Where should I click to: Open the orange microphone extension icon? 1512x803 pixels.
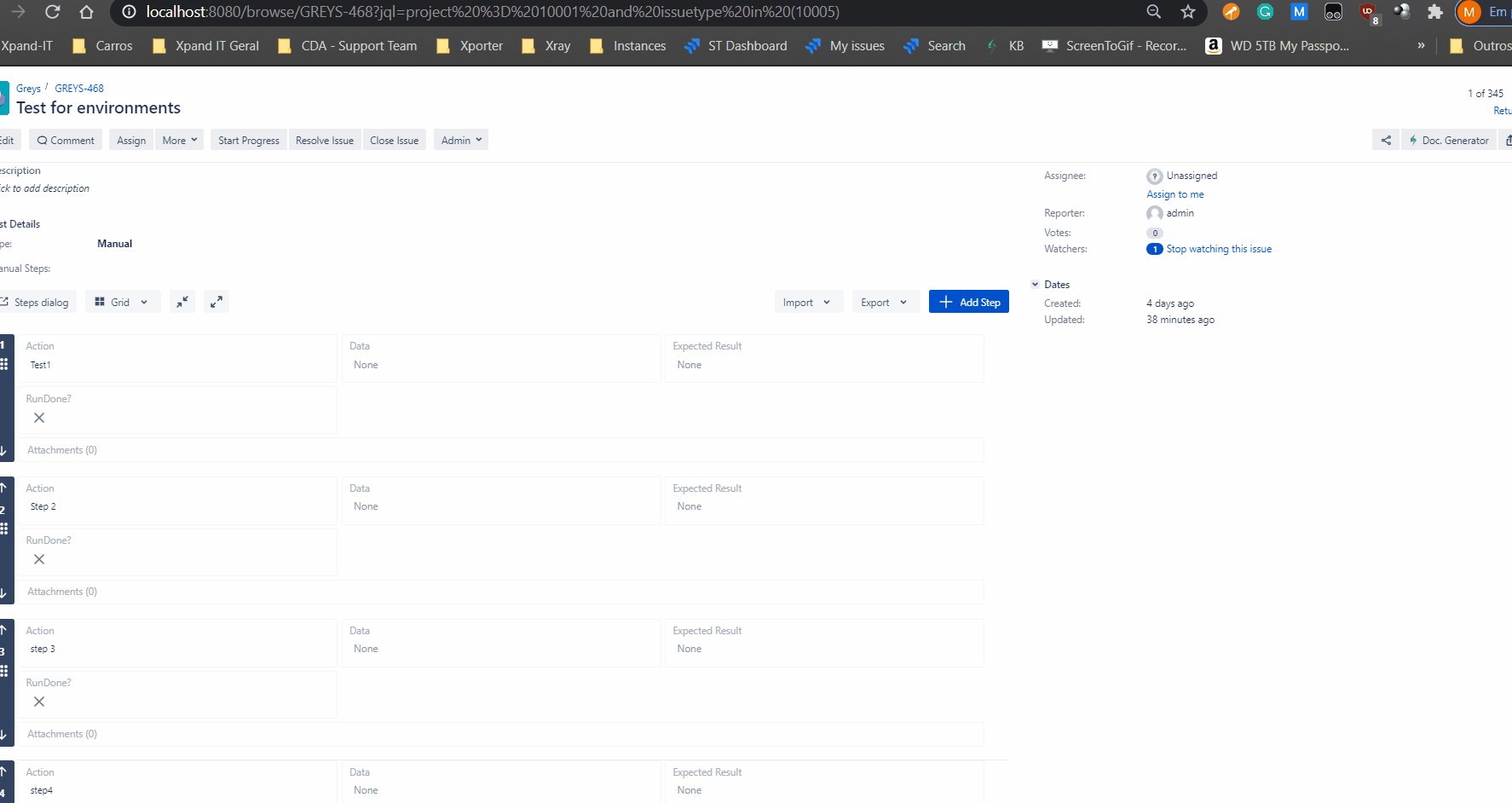click(1231, 12)
